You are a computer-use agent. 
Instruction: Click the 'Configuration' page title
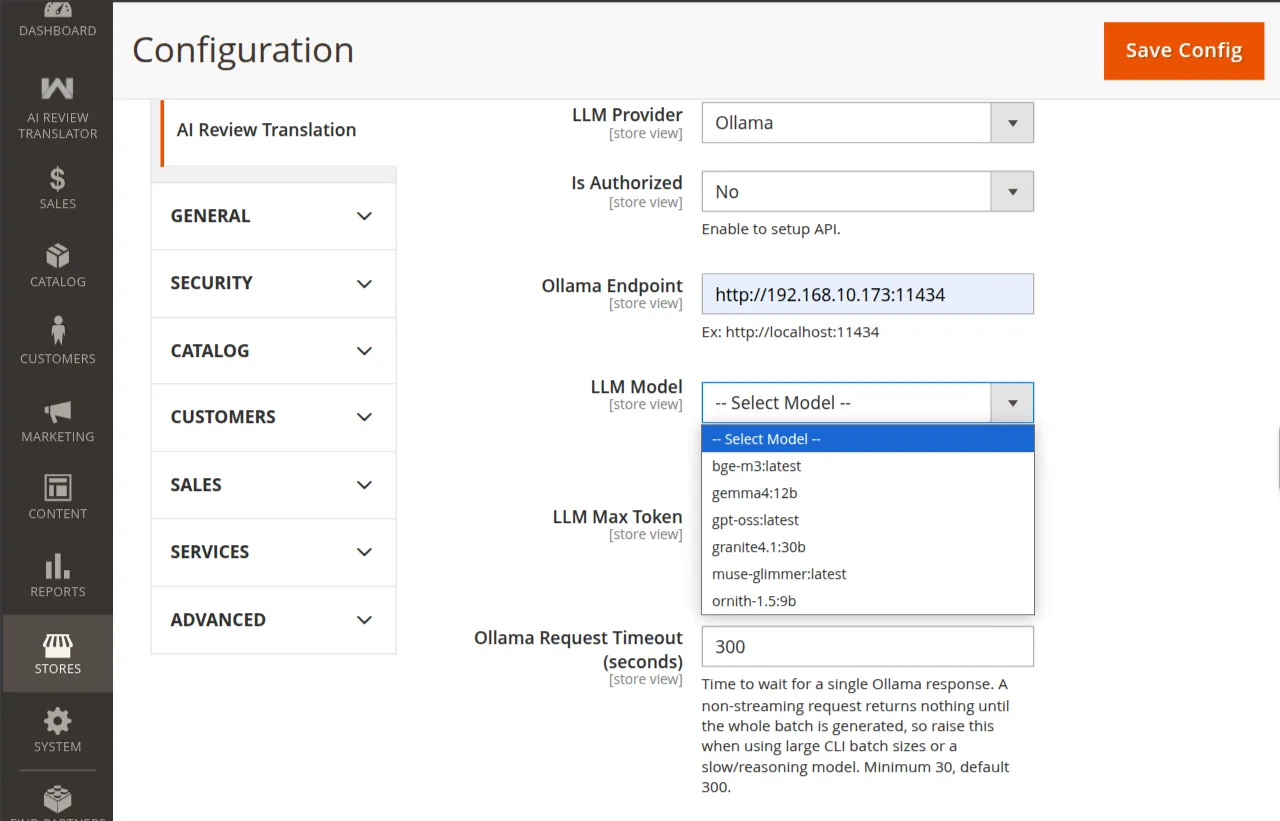coord(243,50)
